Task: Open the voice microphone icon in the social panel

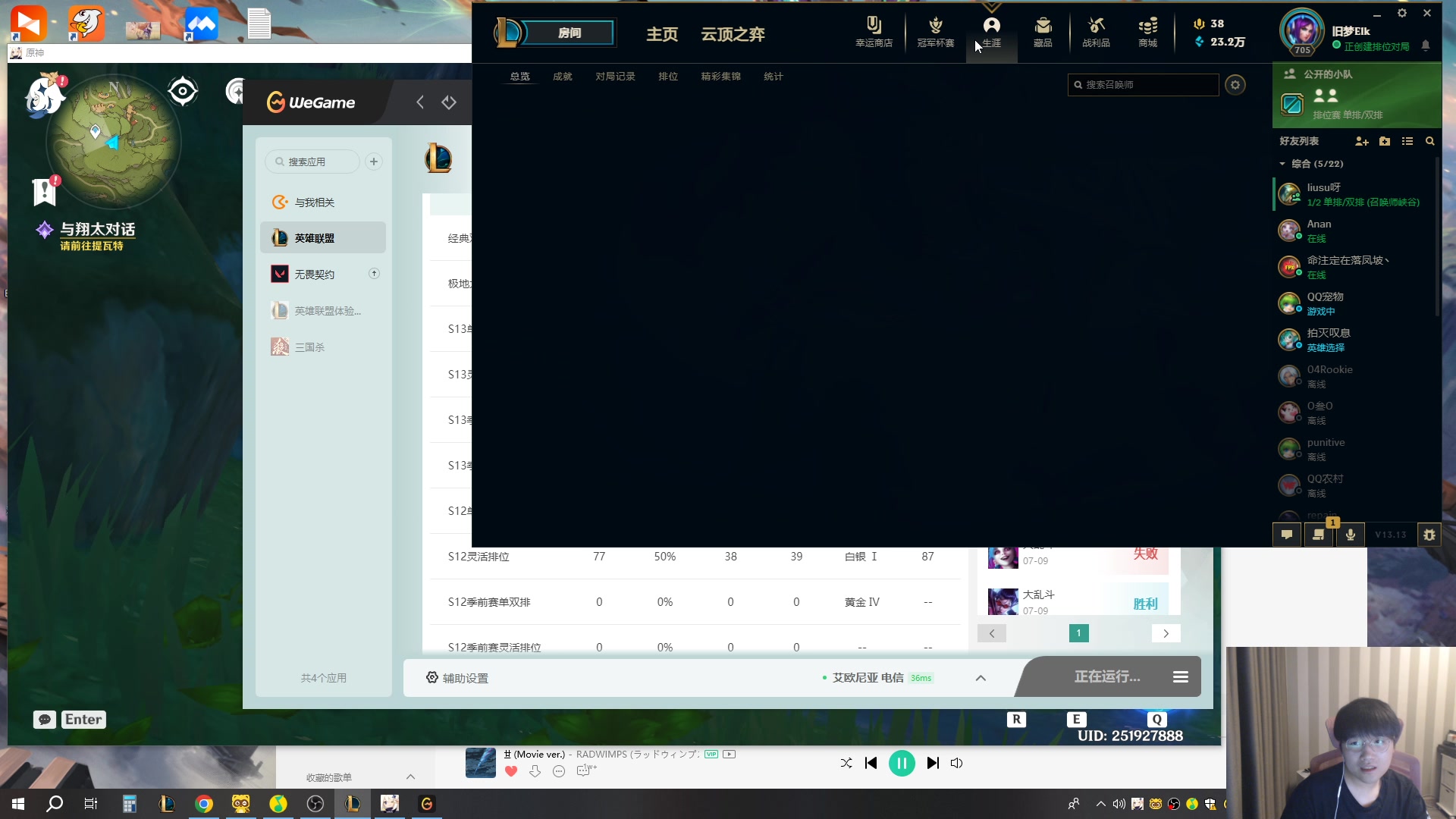Action: click(x=1350, y=535)
